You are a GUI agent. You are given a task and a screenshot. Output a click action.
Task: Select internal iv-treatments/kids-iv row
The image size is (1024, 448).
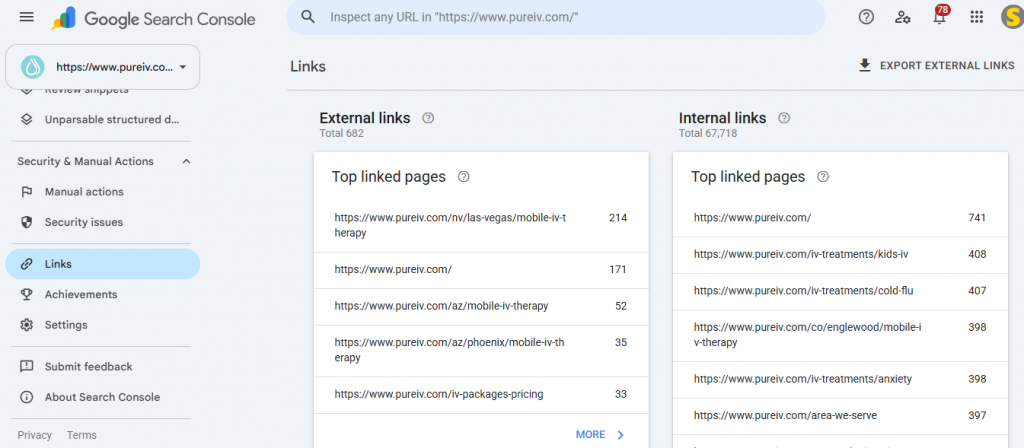coord(840,255)
